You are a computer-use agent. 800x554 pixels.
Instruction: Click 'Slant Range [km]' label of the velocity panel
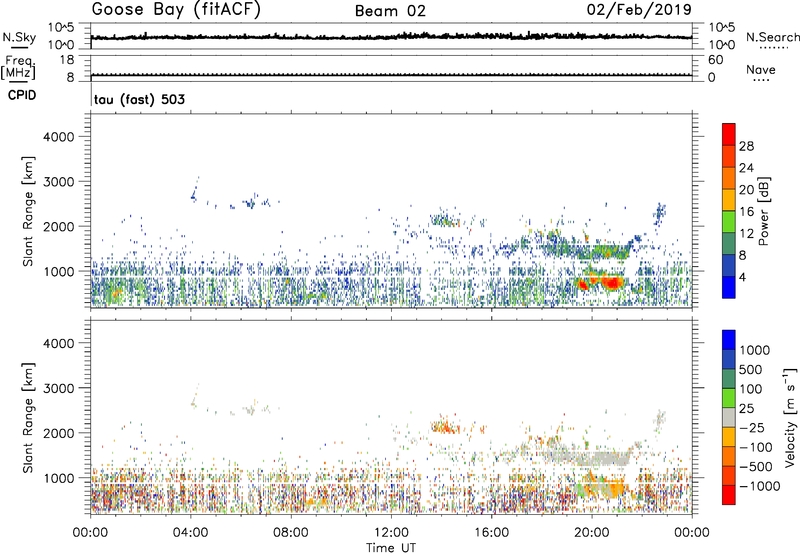[x=28, y=418]
